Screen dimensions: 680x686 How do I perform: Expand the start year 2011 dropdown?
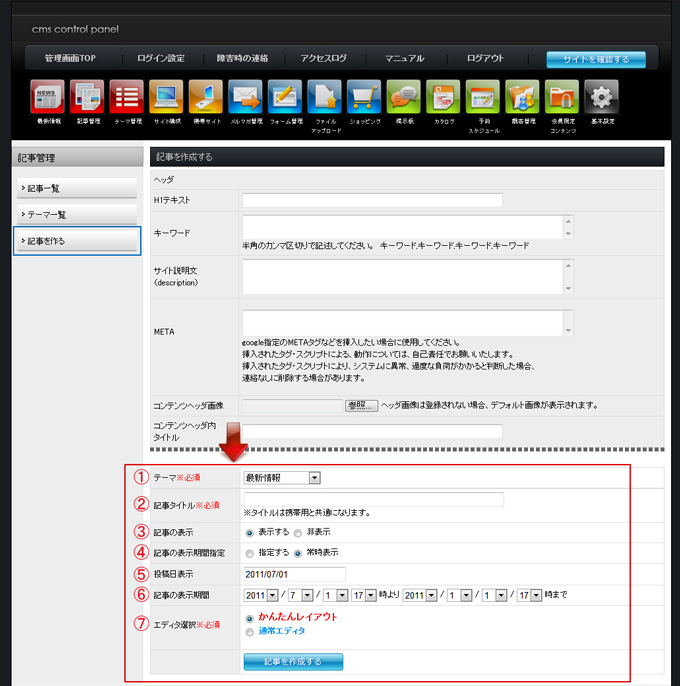[x=259, y=595]
